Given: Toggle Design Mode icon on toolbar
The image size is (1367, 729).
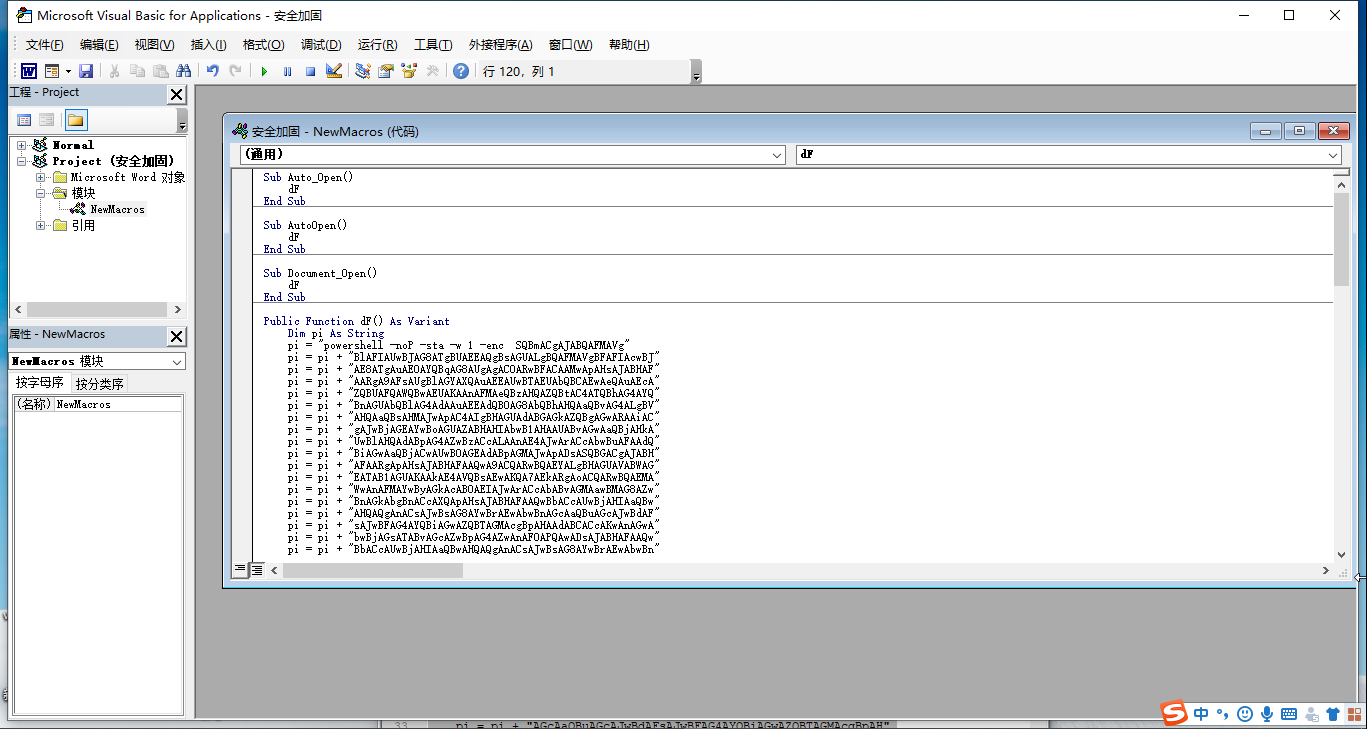Looking at the screenshot, I should pos(334,71).
